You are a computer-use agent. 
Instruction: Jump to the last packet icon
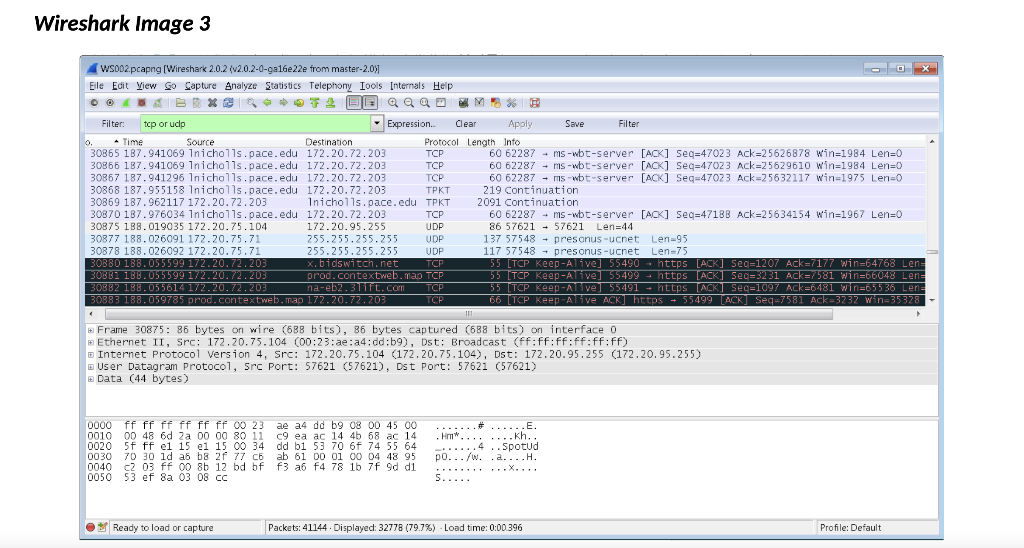330,103
